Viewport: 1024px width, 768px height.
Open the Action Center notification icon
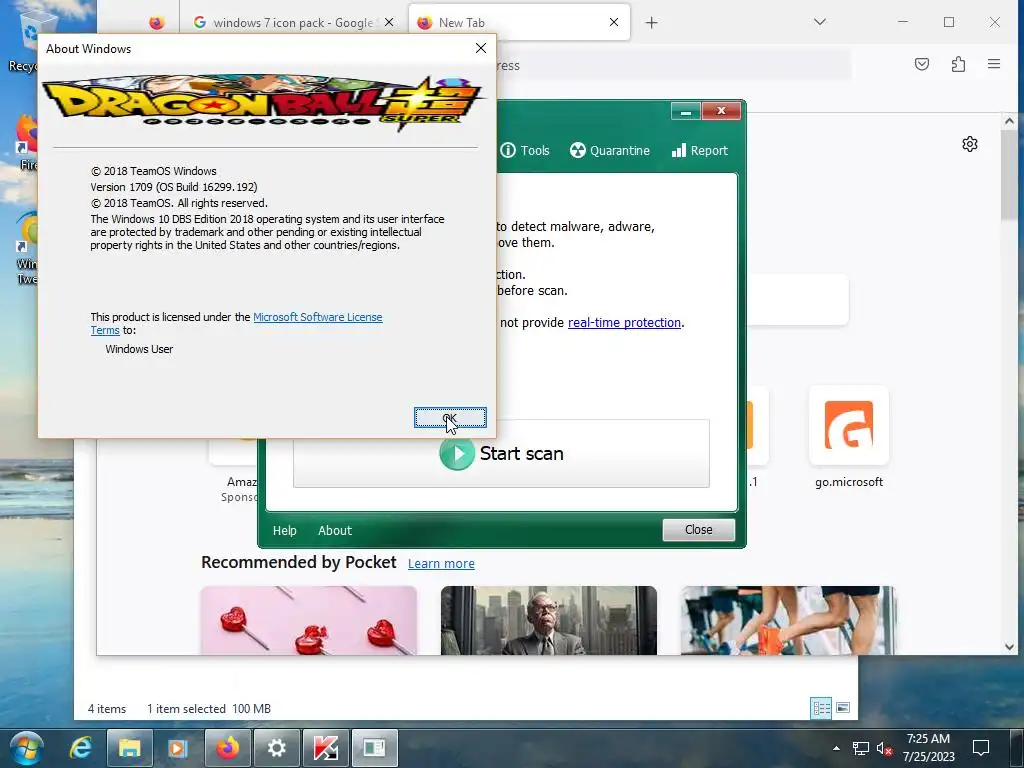[x=980, y=748]
